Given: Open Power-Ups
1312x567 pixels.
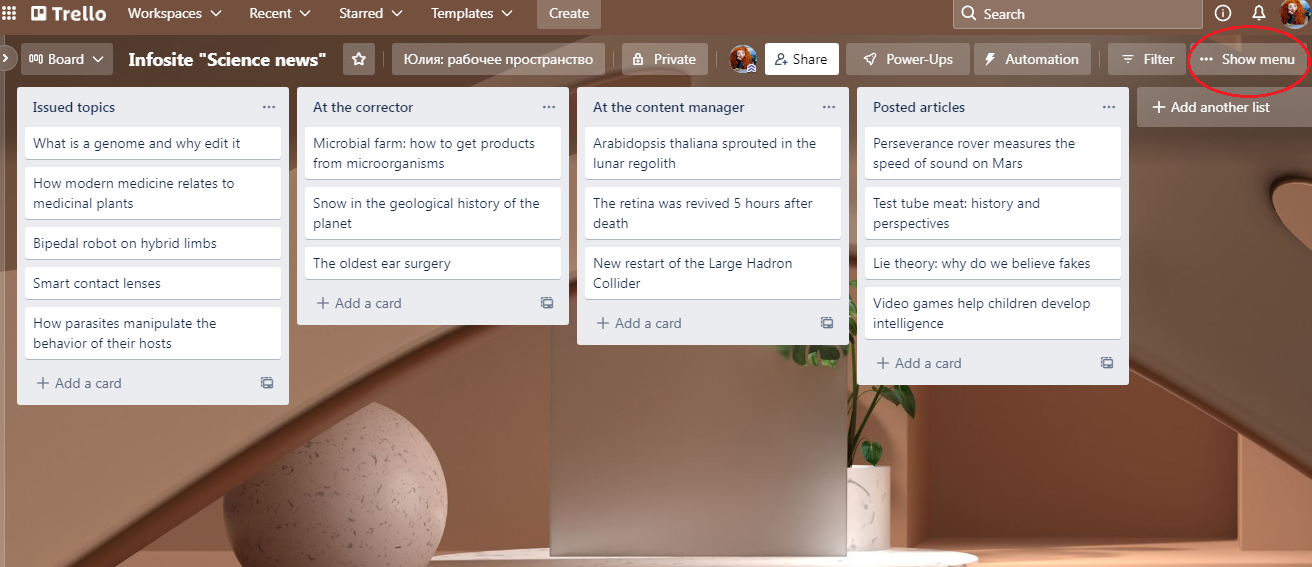Looking at the screenshot, I should tap(907, 59).
